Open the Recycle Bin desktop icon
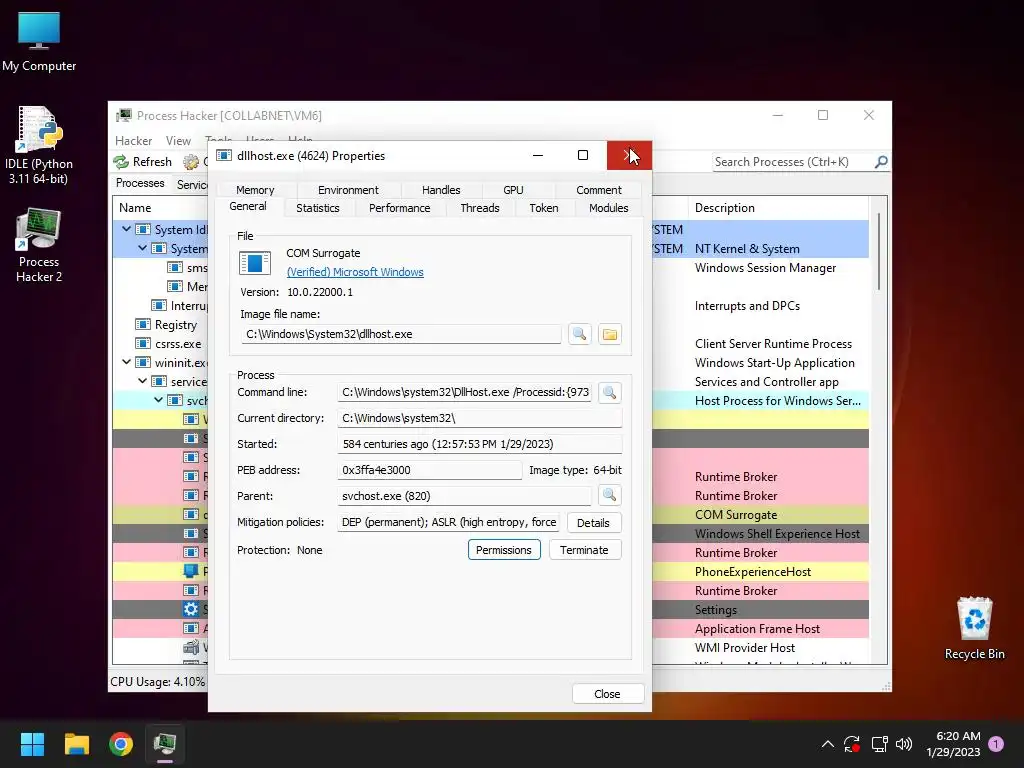Viewport: 1024px width, 768px height. point(974,628)
